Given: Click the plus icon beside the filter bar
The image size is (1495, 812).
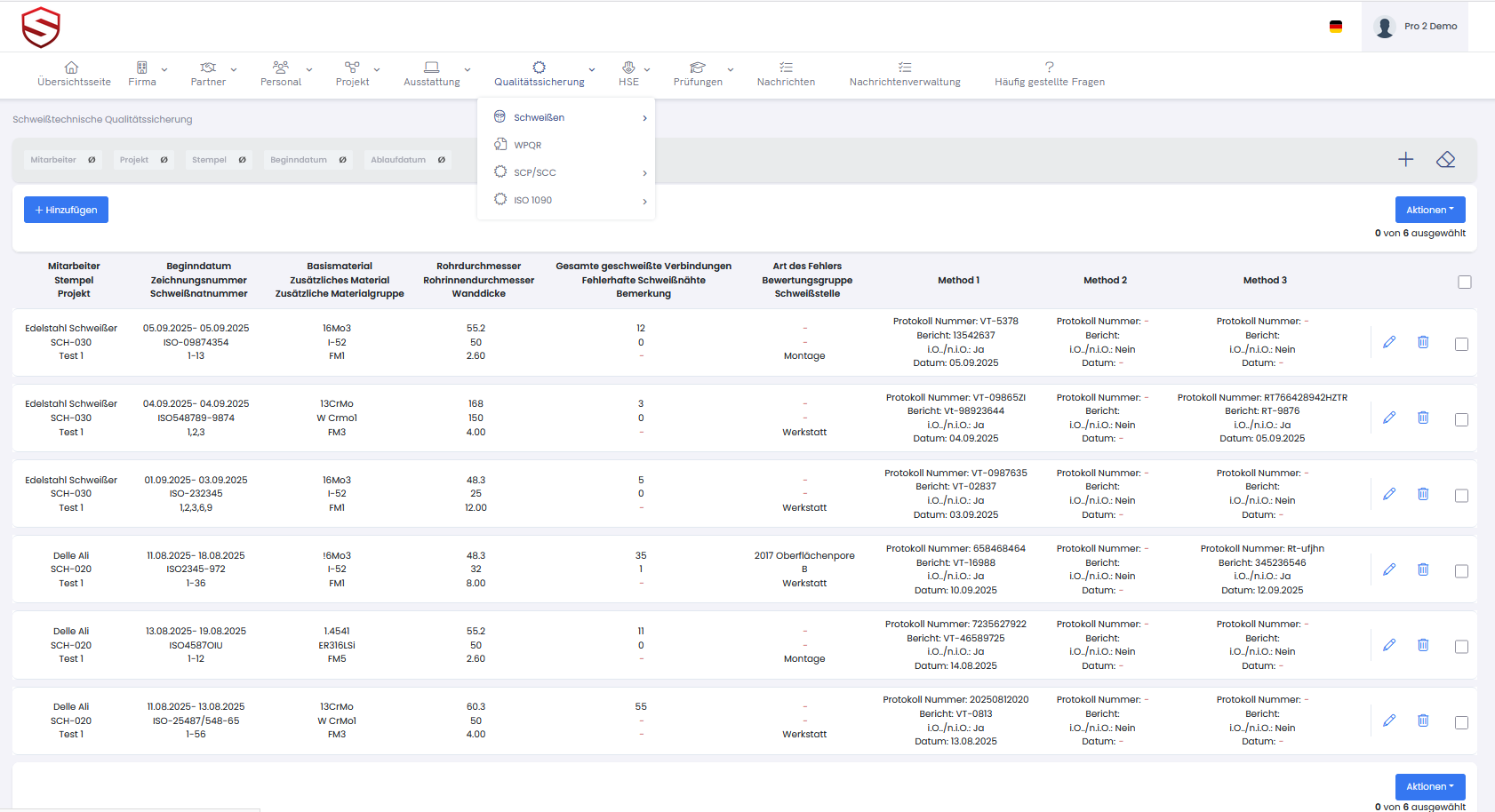Looking at the screenshot, I should pyautogui.click(x=1405, y=160).
